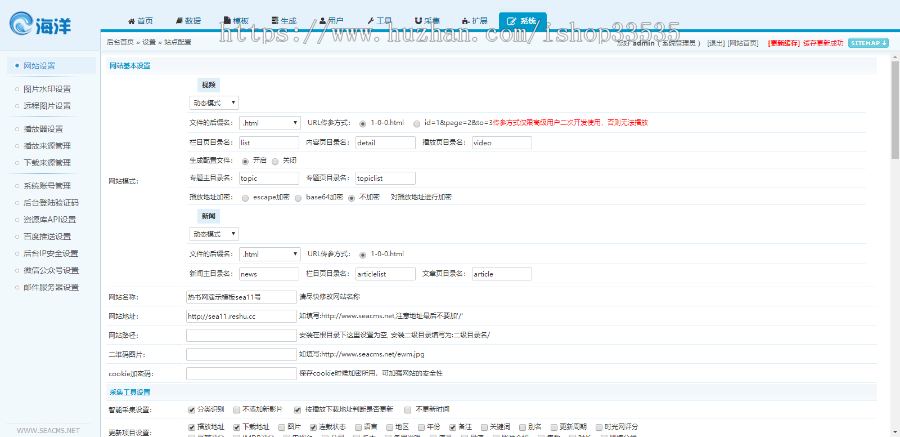Open 后台IP安全设置 in the sidebar

tap(51, 253)
